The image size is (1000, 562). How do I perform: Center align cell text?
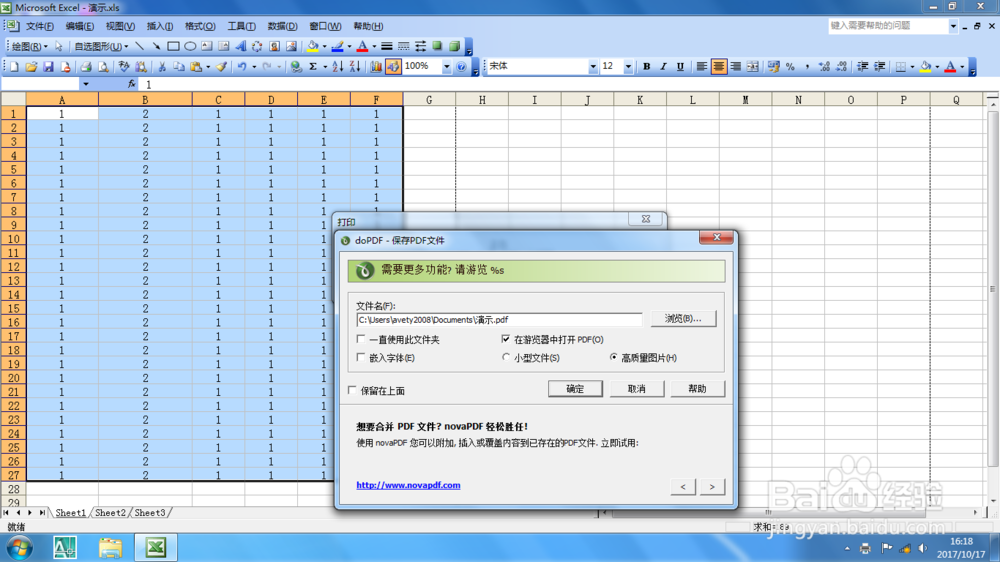click(x=719, y=66)
